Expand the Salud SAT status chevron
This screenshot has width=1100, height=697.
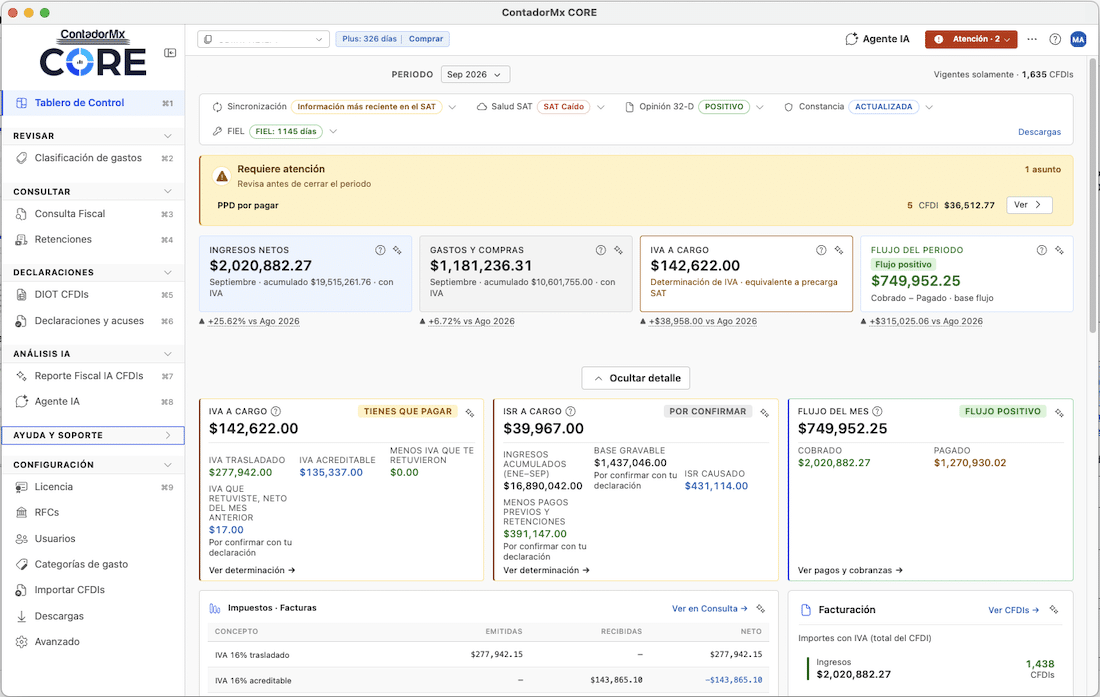[601, 107]
